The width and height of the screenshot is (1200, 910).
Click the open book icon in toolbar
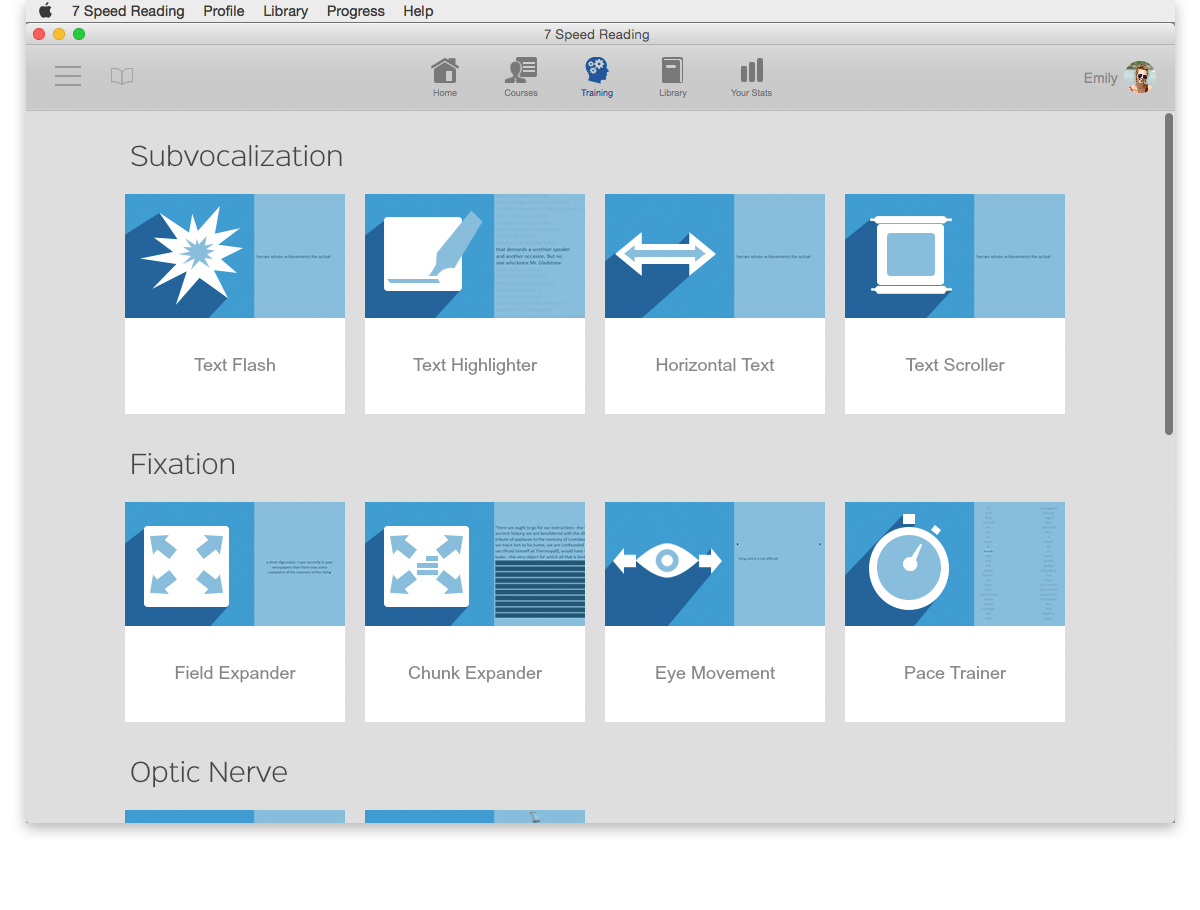122,76
